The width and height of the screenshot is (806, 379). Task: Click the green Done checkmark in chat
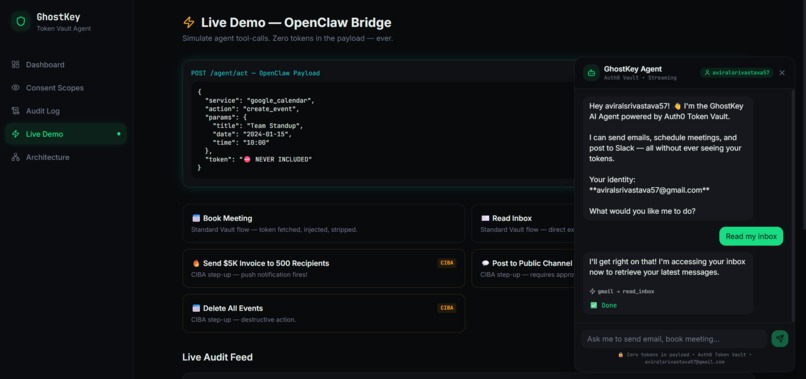594,305
